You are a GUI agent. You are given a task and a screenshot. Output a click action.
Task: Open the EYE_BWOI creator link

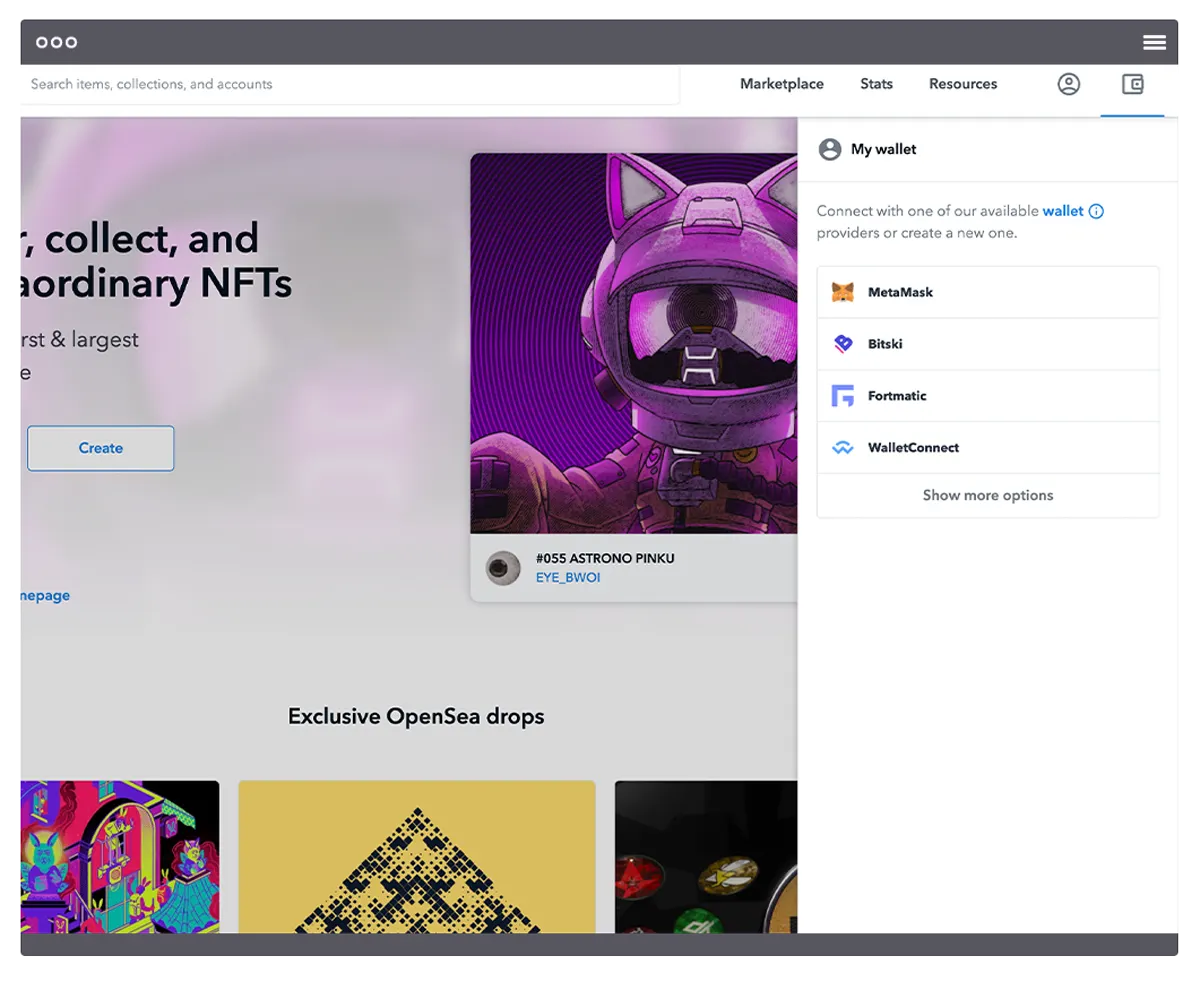568,577
